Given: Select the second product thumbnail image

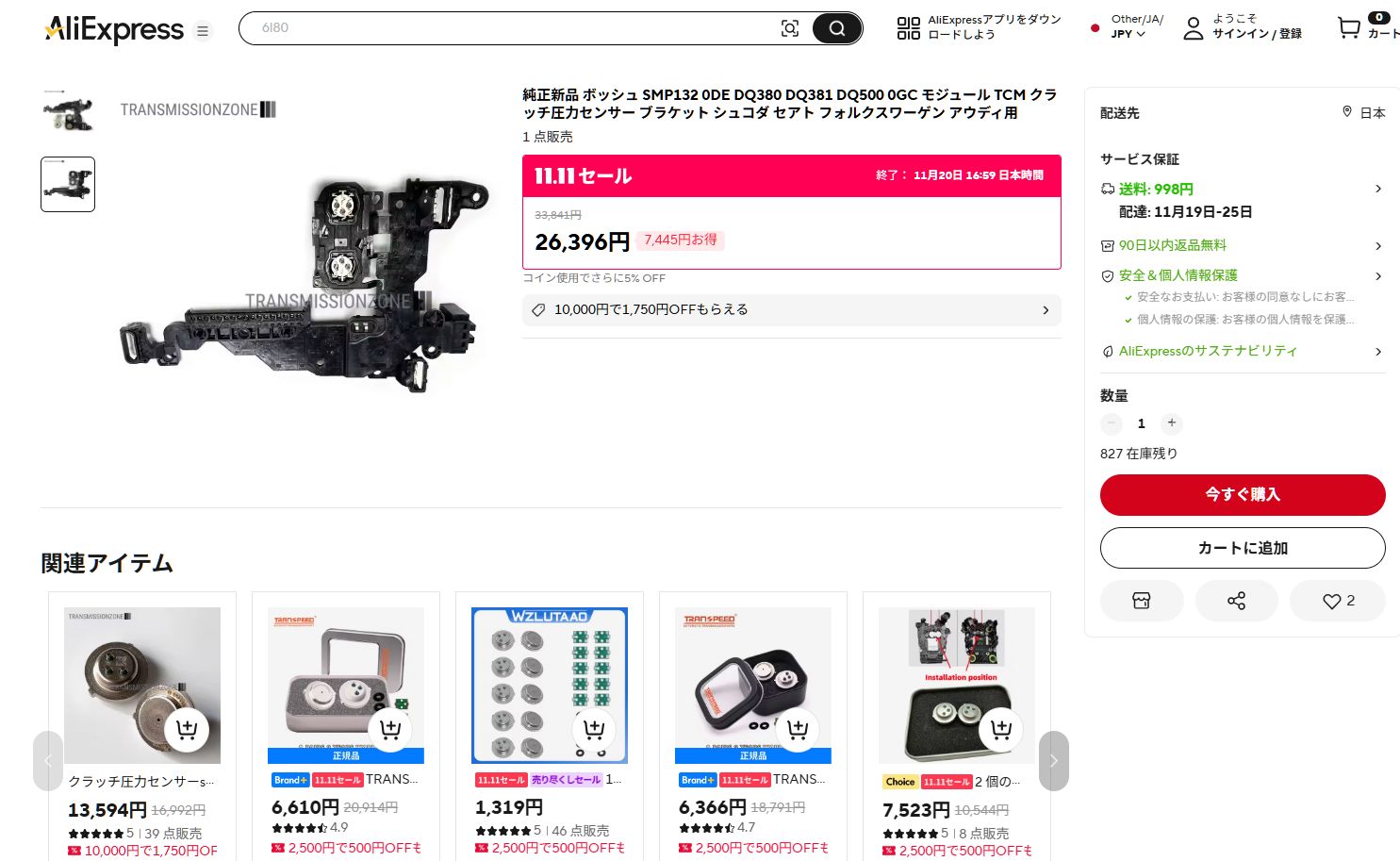Looking at the screenshot, I should [68, 184].
